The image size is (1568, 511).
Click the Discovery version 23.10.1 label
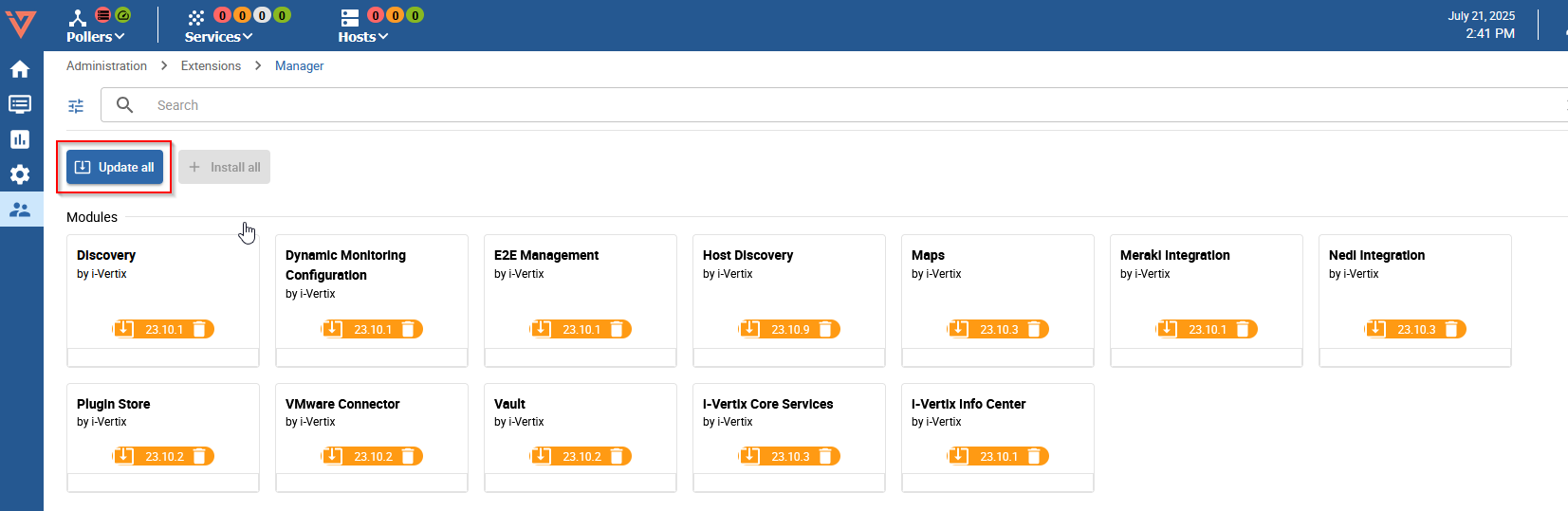tap(164, 330)
